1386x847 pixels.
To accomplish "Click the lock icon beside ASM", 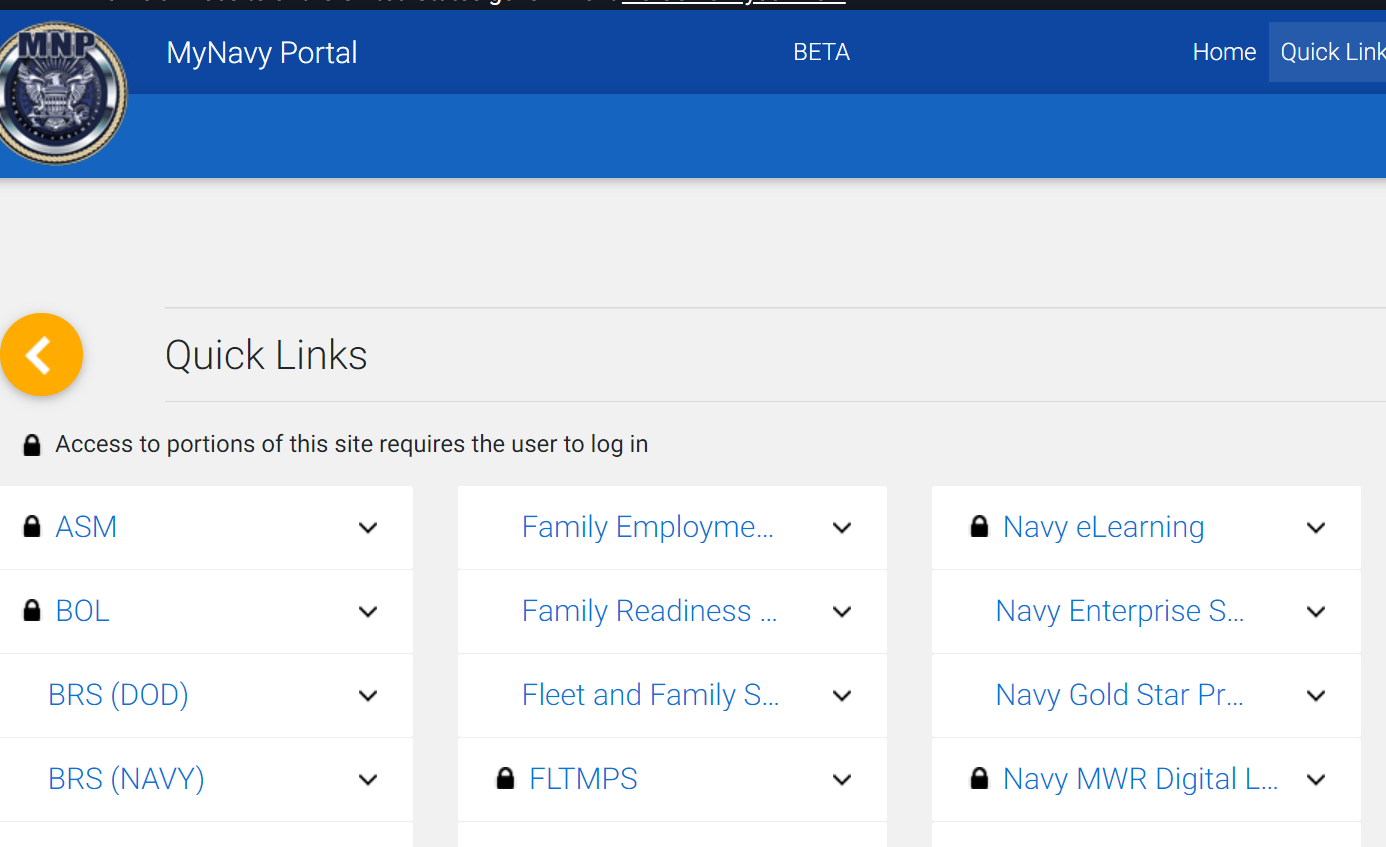I will (32, 526).
